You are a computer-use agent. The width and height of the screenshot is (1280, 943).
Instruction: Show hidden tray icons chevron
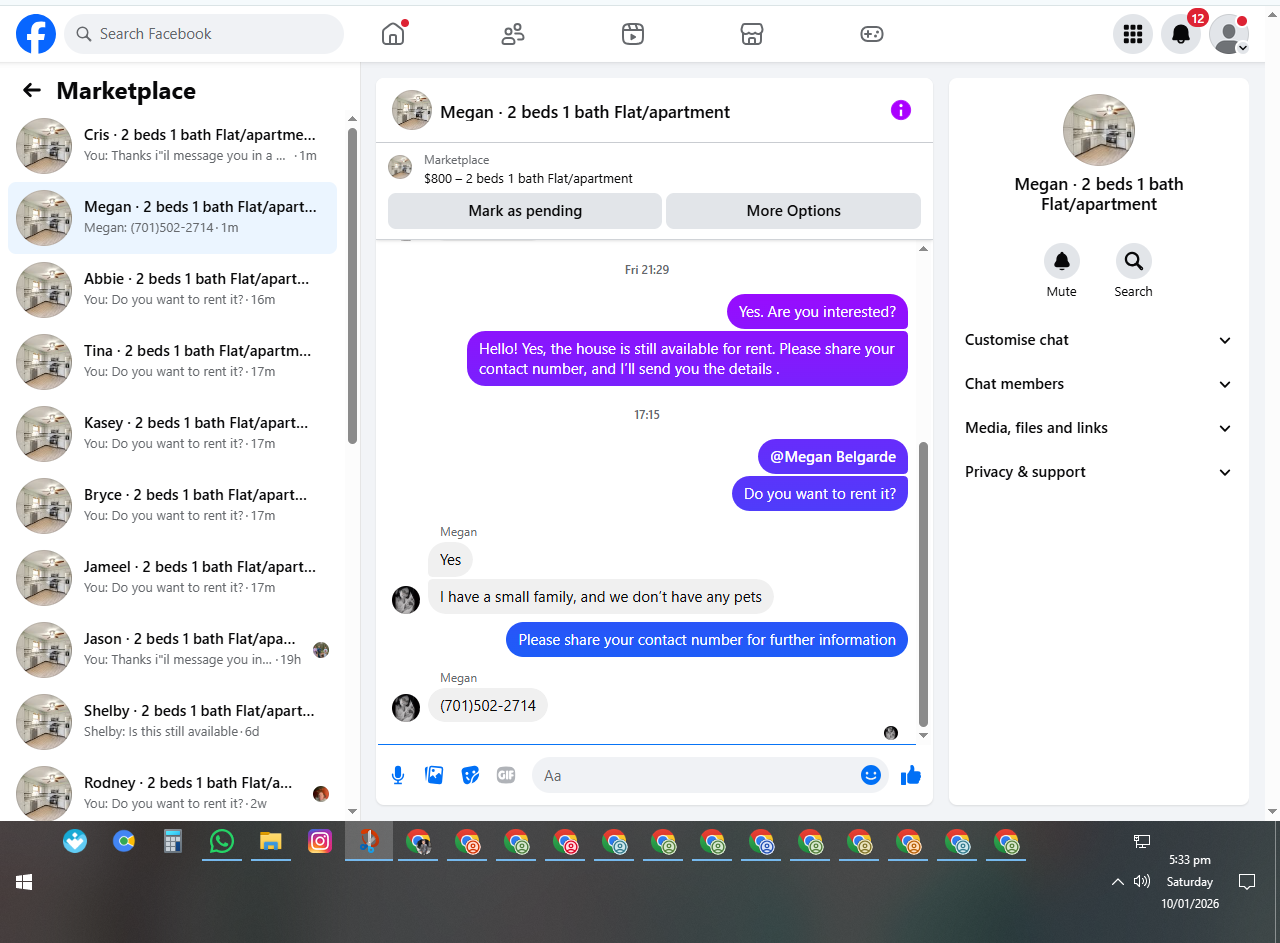1118,882
